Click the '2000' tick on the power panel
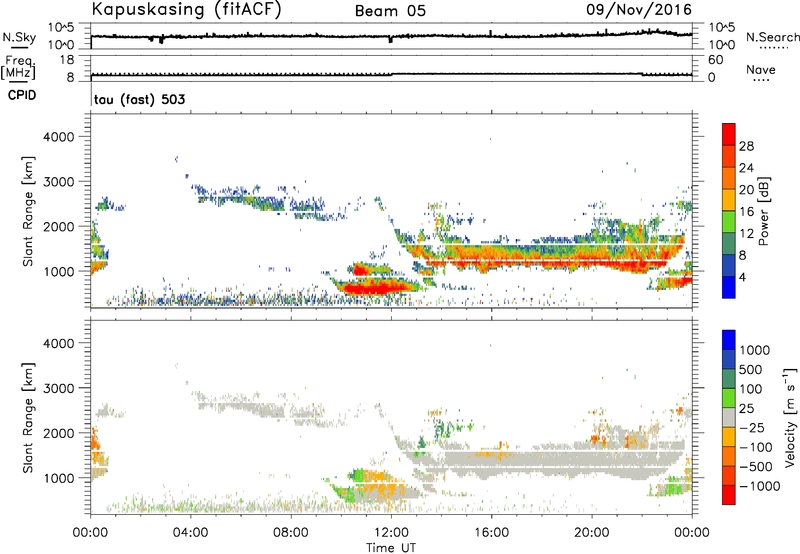 click(x=58, y=226)
